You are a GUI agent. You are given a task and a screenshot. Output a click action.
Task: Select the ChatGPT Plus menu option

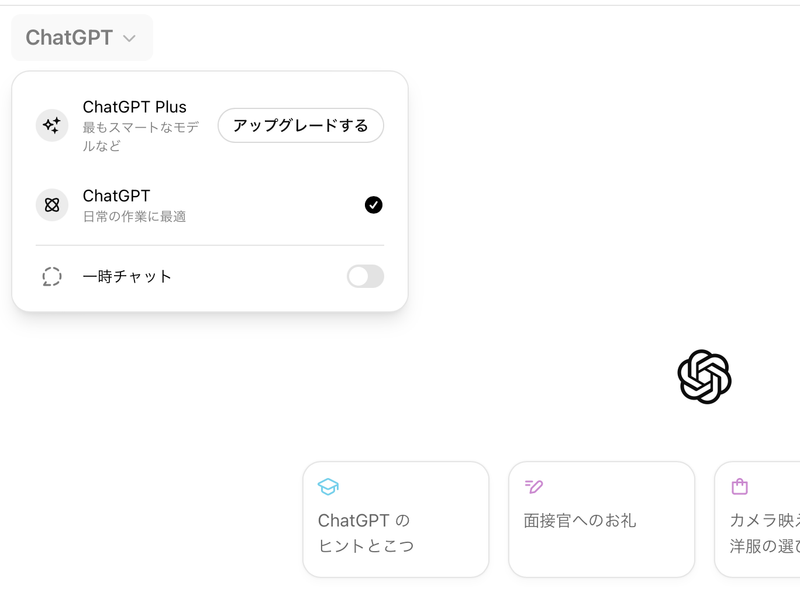135,108
